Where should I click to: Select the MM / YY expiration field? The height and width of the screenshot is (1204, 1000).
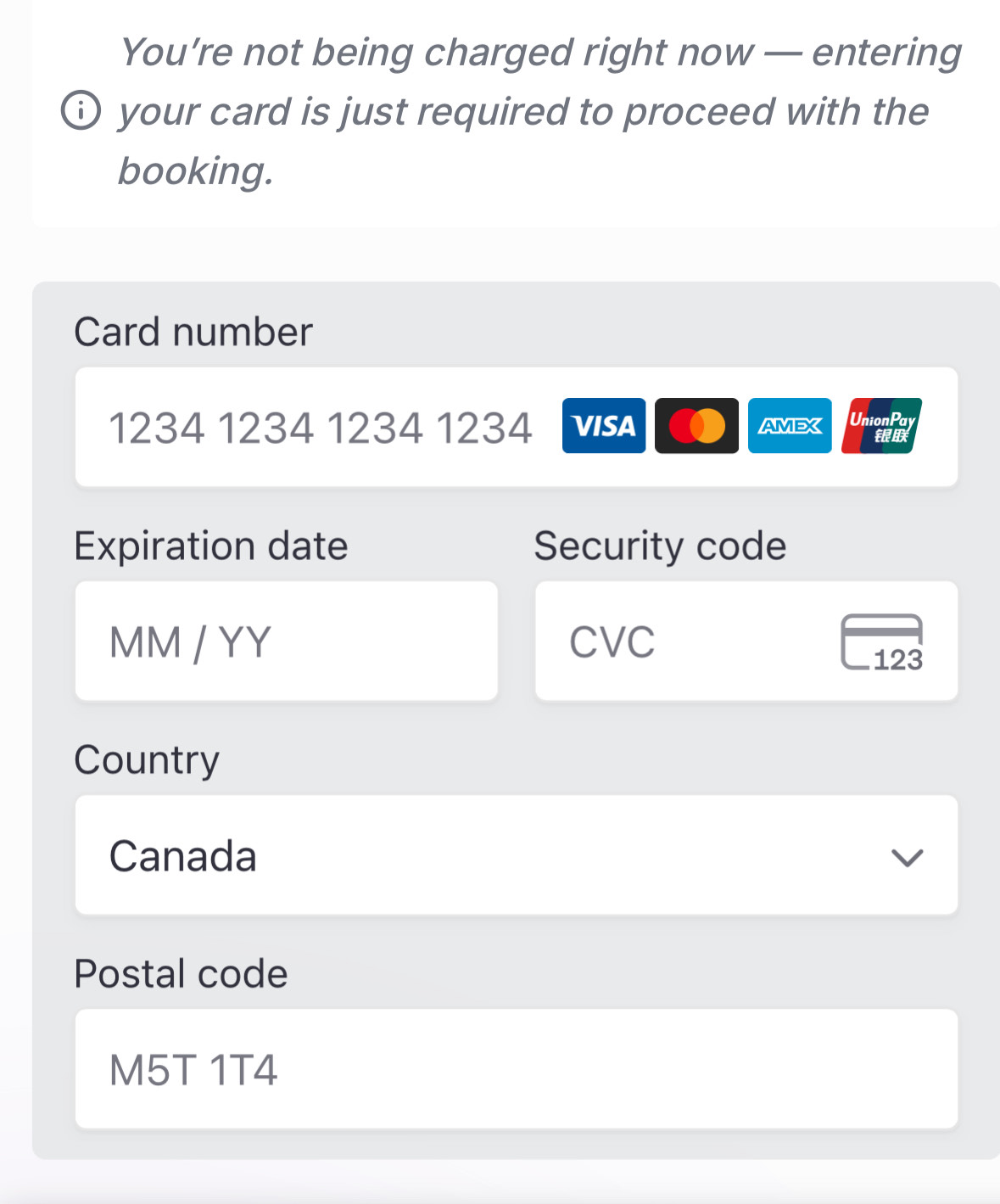pos(286,641)
